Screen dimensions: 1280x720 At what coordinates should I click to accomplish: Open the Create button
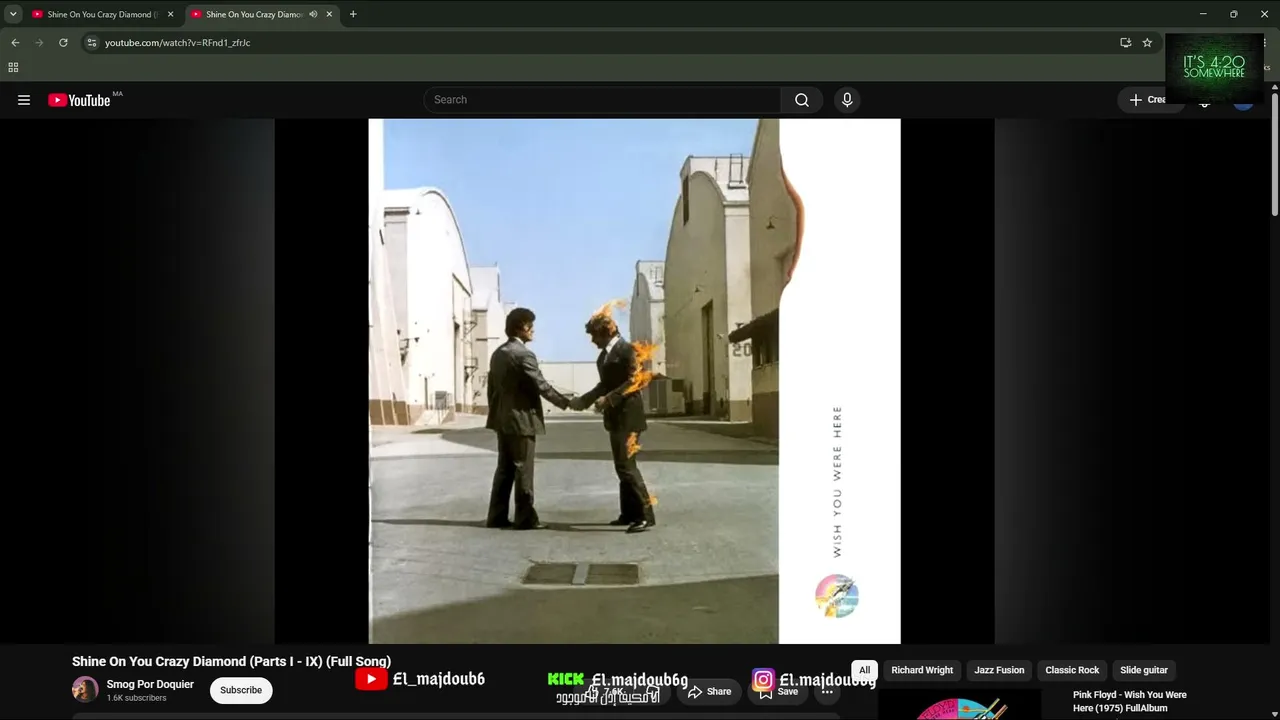click(x=1147, y=100)
